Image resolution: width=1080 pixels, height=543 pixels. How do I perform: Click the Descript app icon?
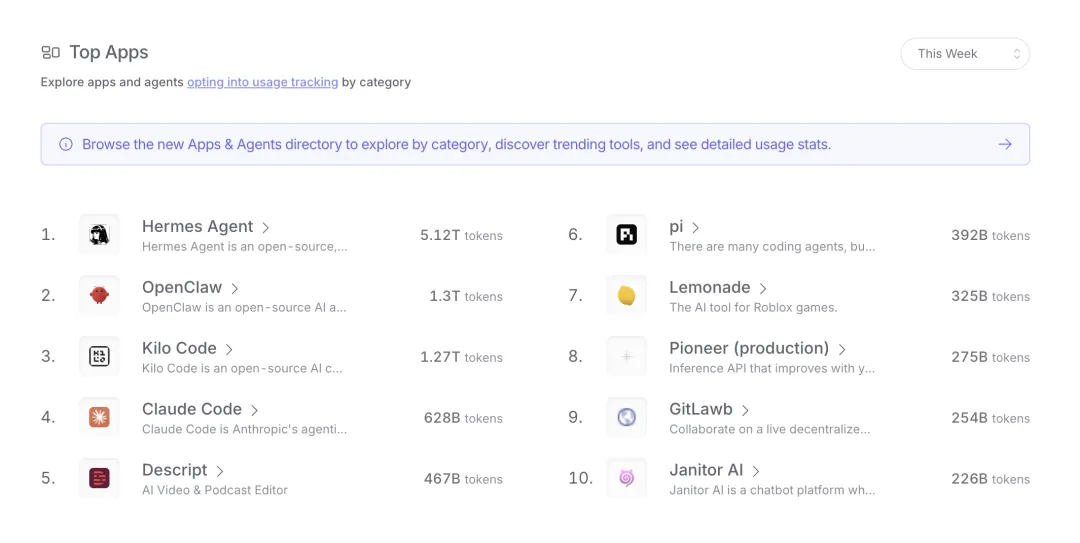click(99, 478)
